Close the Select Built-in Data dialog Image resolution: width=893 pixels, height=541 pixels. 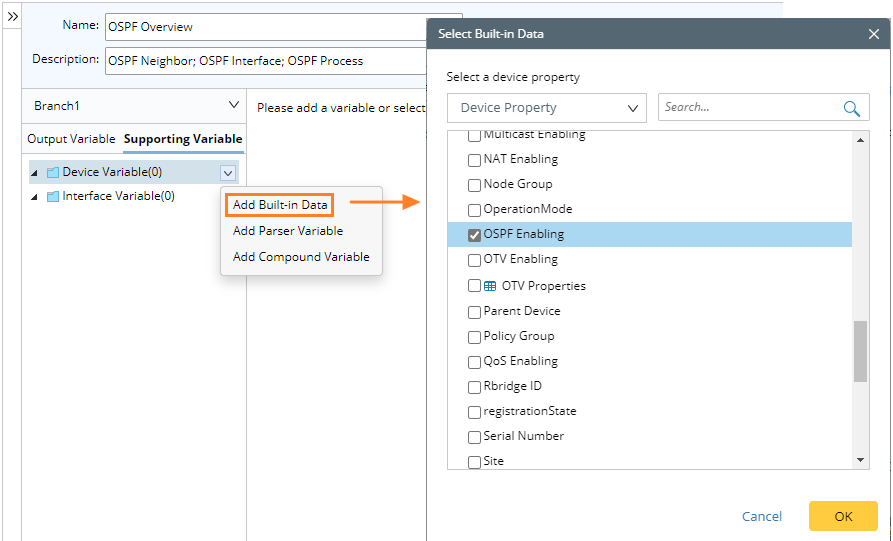(874, 34)
